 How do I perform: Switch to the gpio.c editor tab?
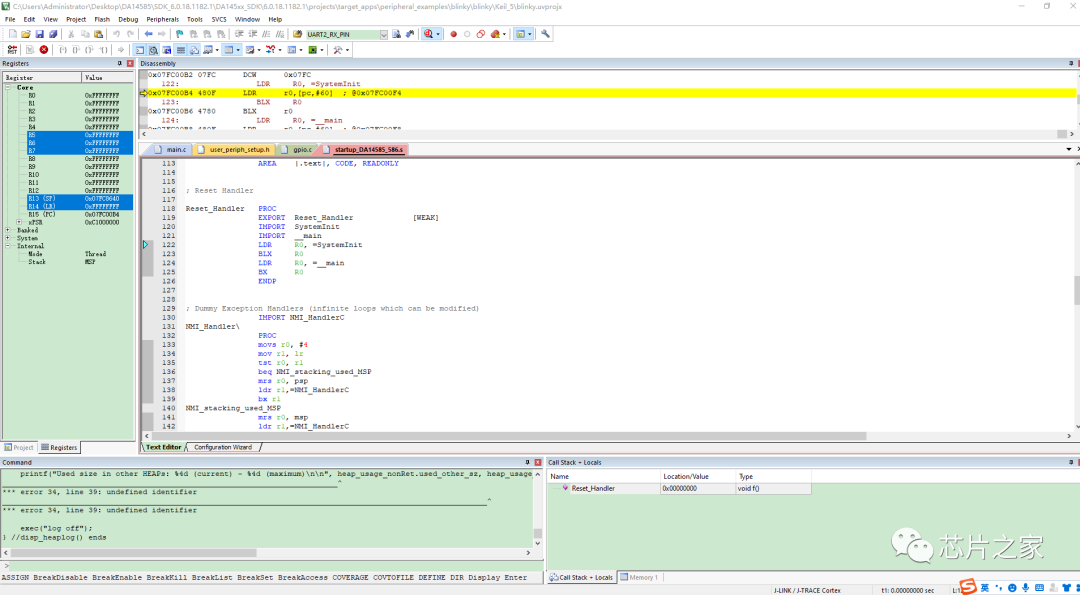pyautogui.click(x=297, y=149)
